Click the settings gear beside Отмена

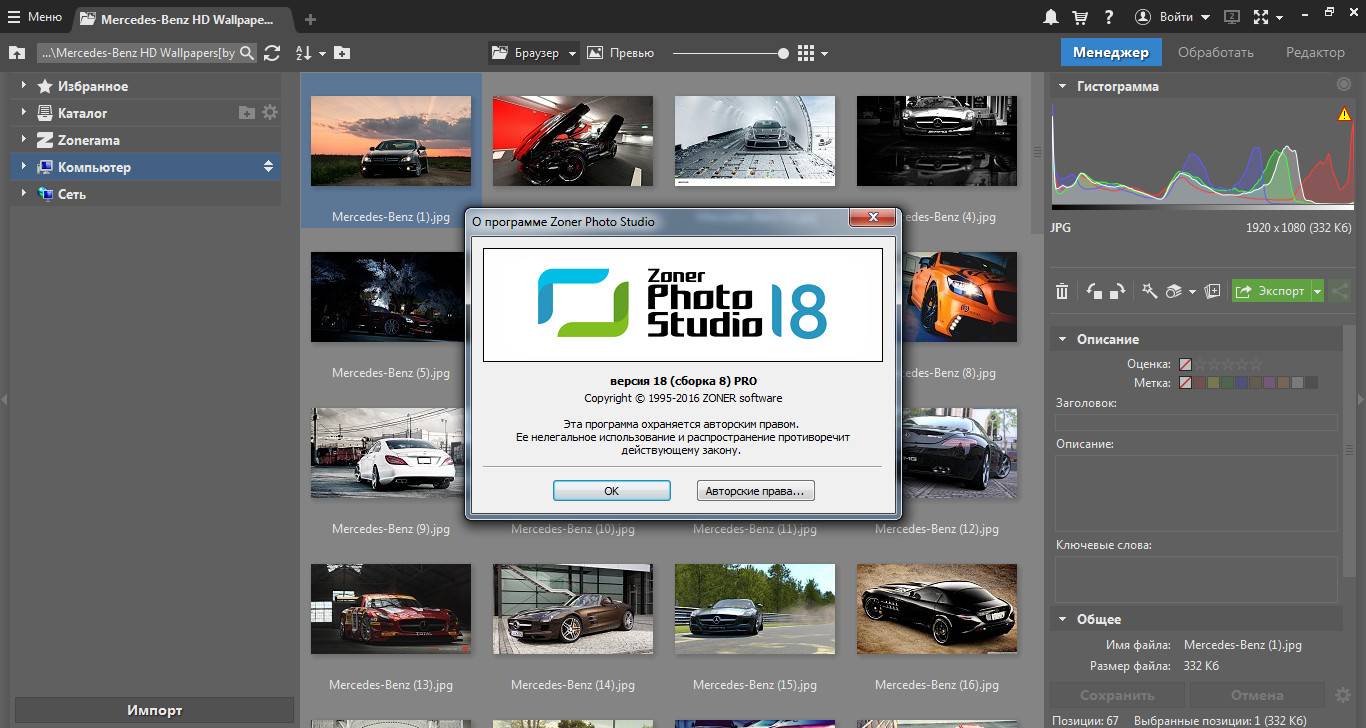click(x=1343, y=695)
